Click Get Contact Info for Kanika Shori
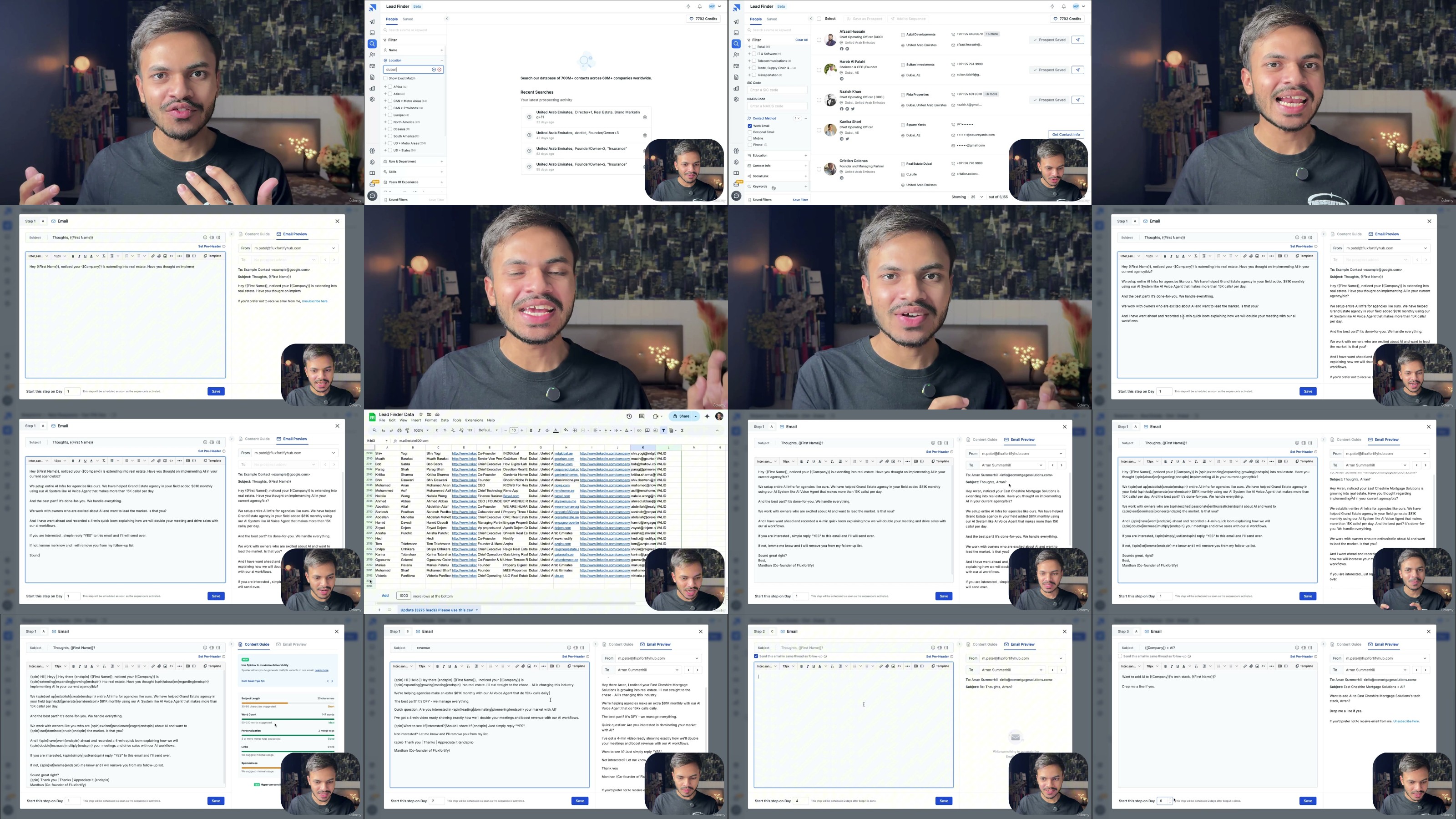This screenshot has height=819, width=1456. pos(1066,135)
